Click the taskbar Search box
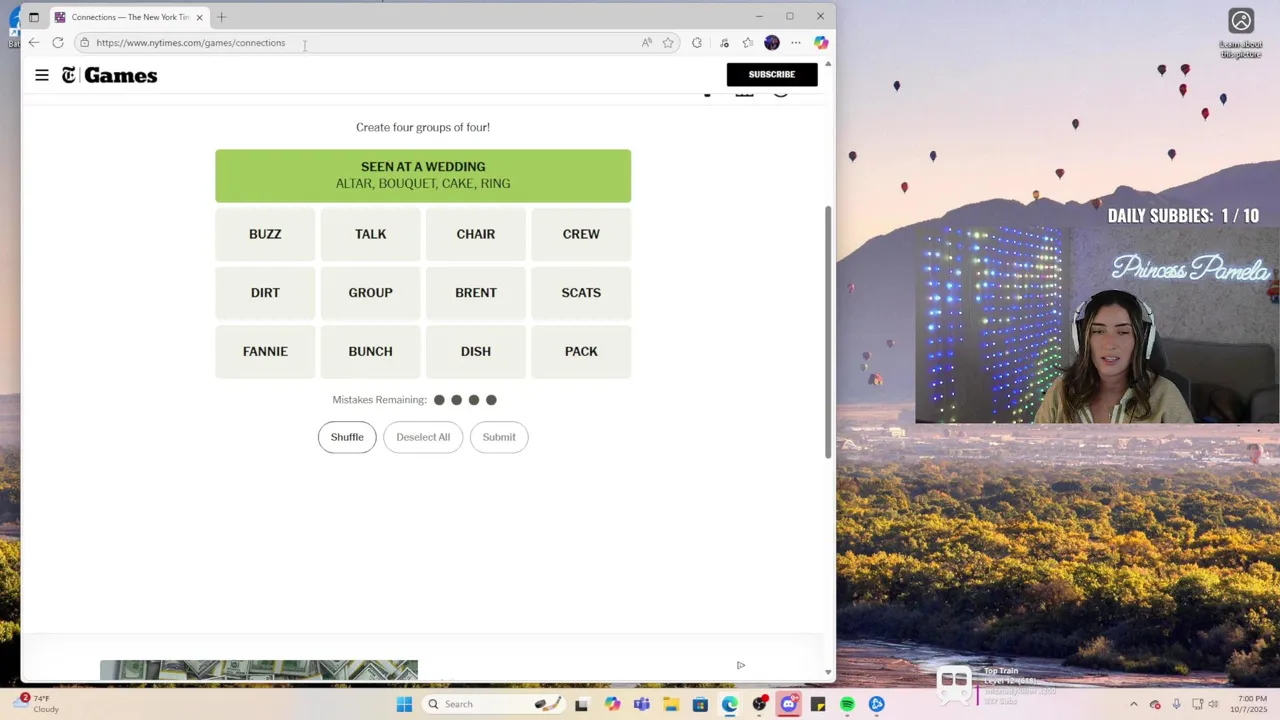This screenshot has height=720, width=1280. pyautogui.click(x=492, y=704)
